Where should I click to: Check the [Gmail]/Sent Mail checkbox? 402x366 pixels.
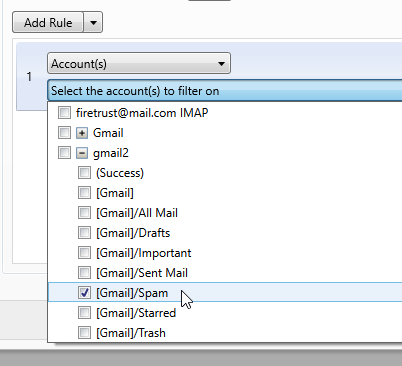pyautogui.click(x=84, y=273)
